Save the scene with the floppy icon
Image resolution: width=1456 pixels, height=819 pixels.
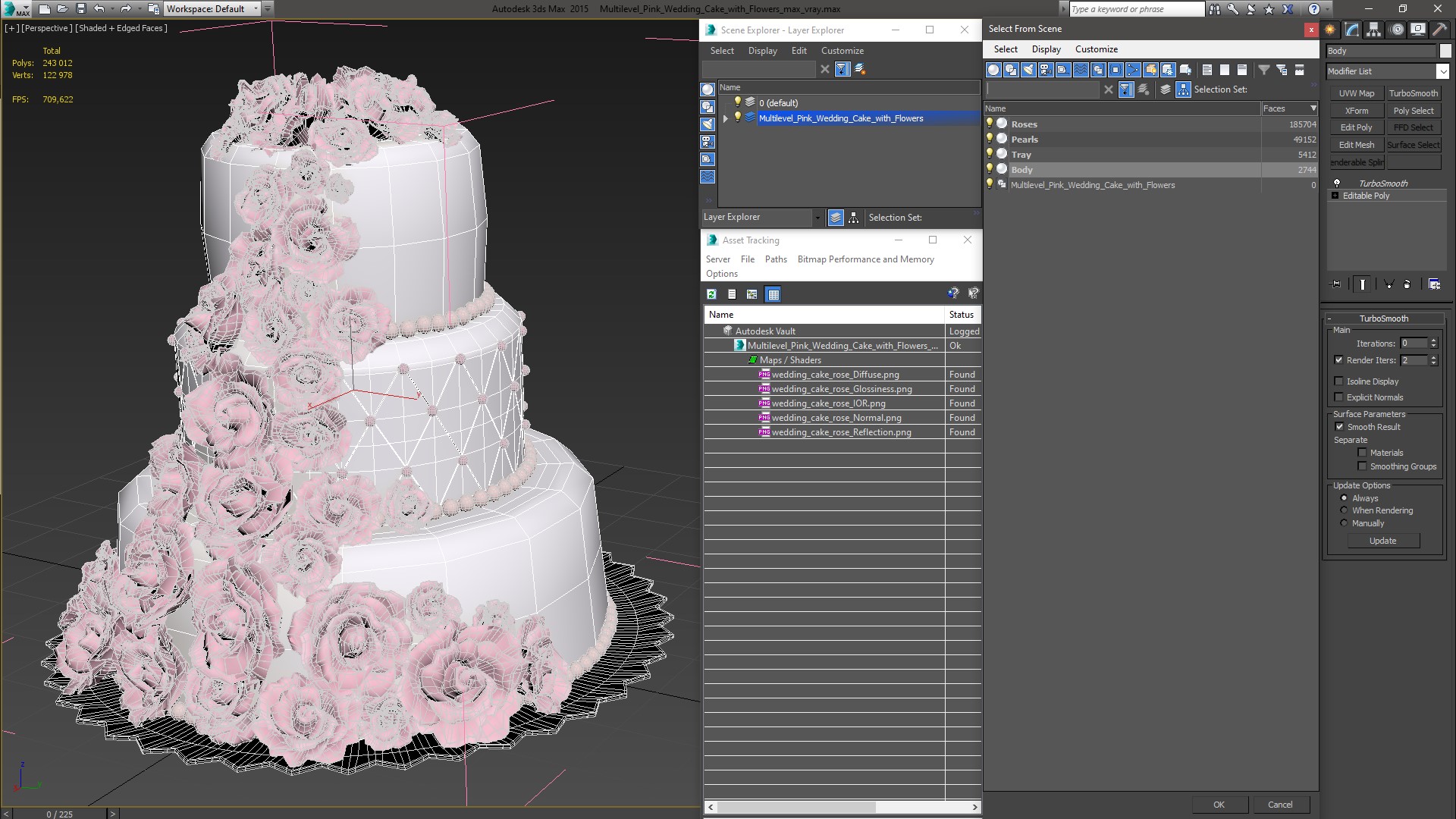(81, 9)
